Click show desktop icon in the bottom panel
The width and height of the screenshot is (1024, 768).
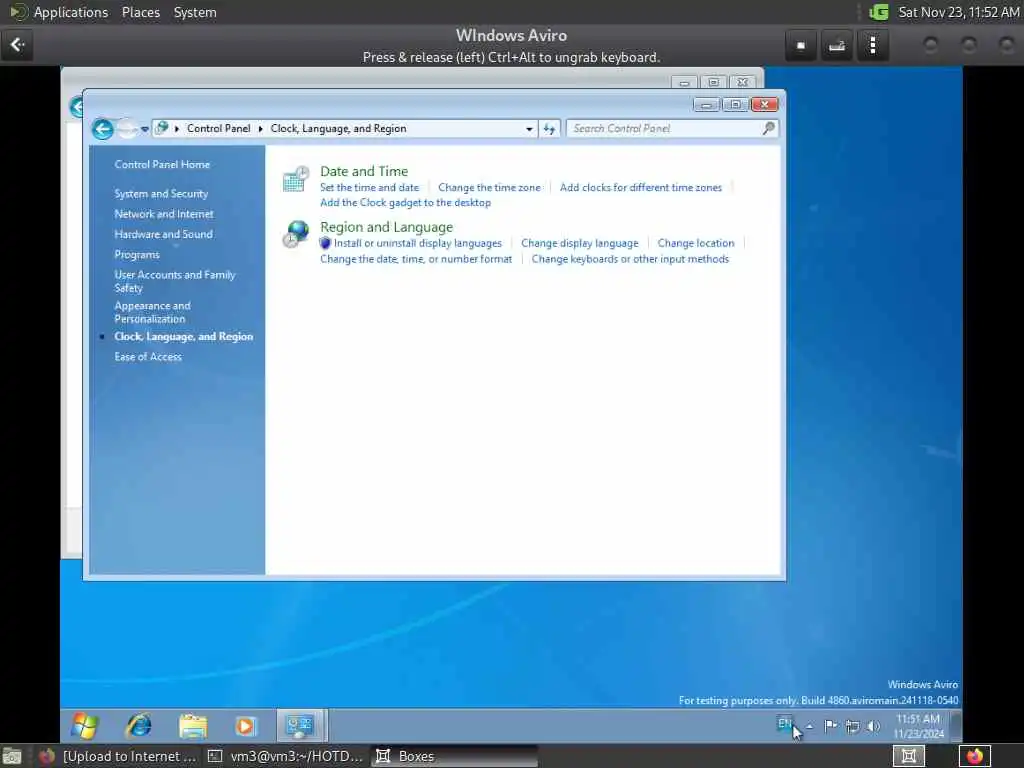12,757
